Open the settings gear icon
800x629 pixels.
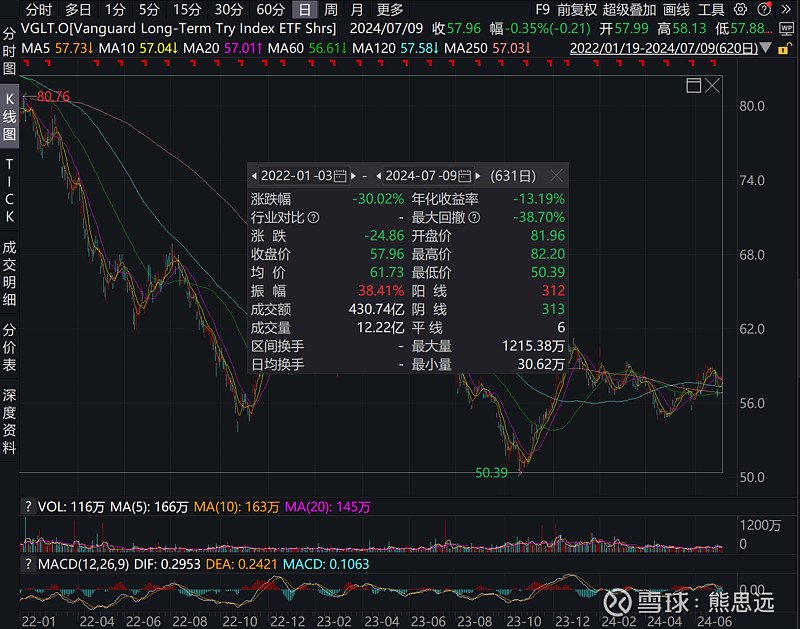coord(740,9)
